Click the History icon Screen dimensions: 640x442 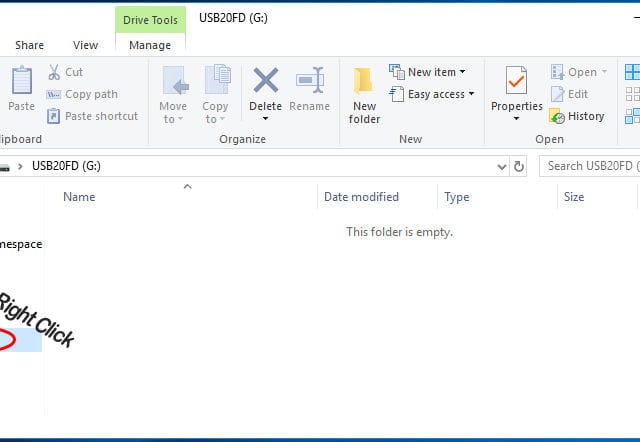[x=557, y=116]
